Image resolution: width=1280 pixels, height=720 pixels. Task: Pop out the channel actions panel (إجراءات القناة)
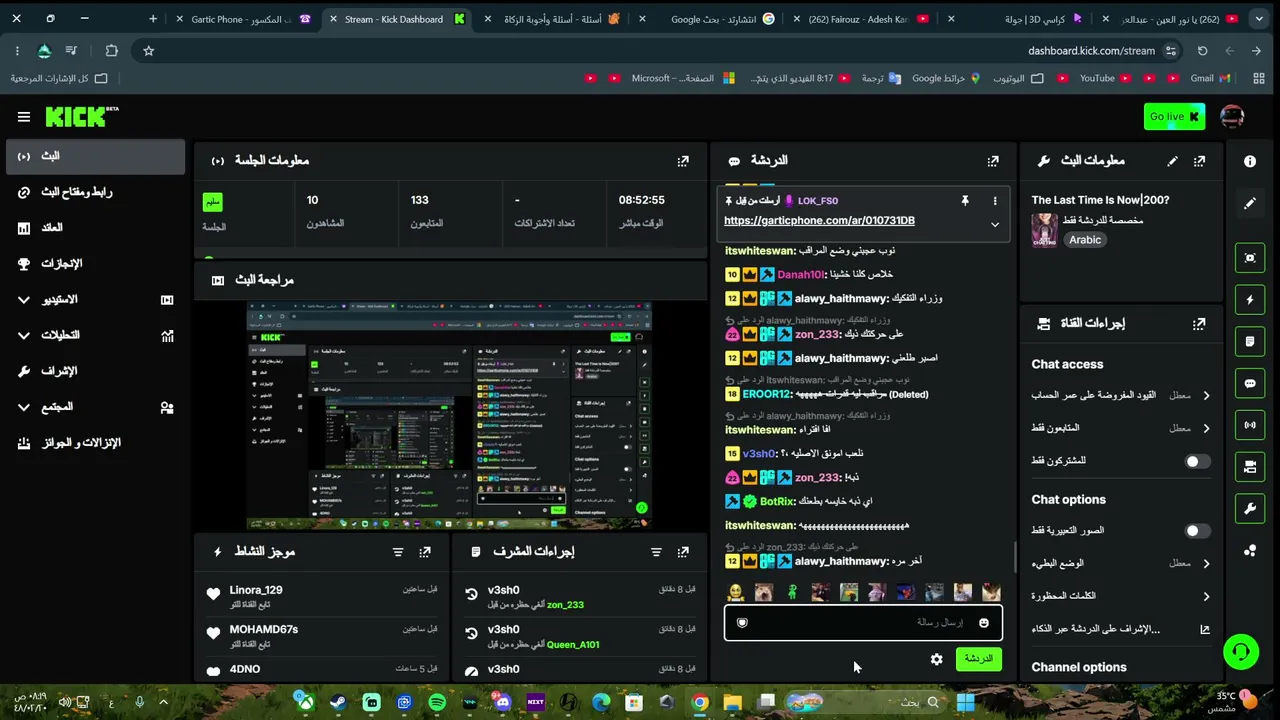coord(1199,324)
